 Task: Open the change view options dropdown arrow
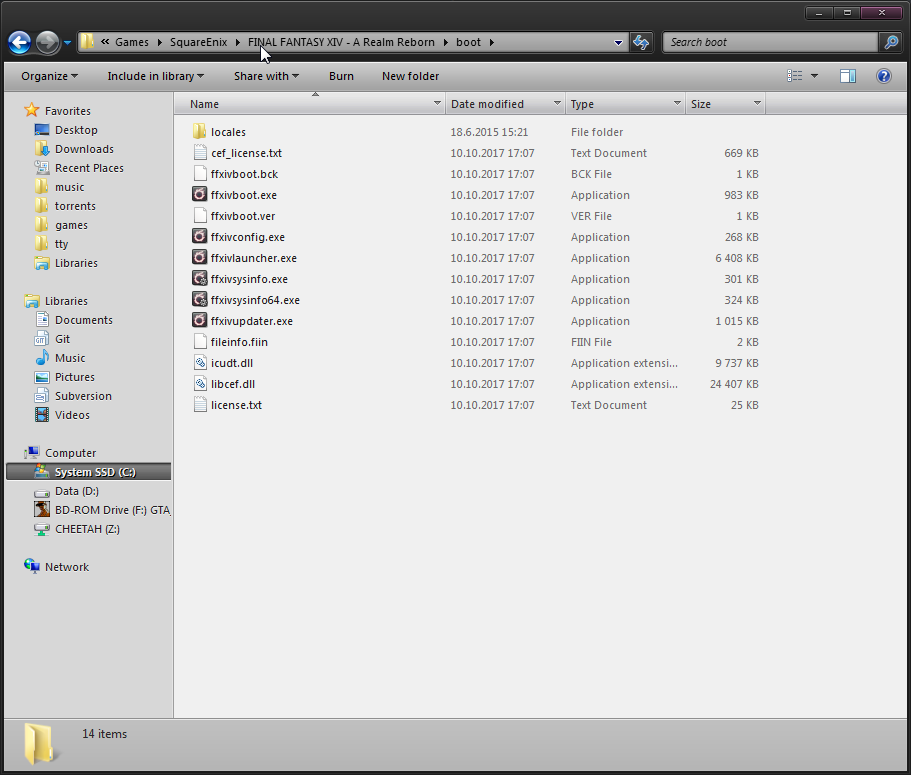point(814,76)
